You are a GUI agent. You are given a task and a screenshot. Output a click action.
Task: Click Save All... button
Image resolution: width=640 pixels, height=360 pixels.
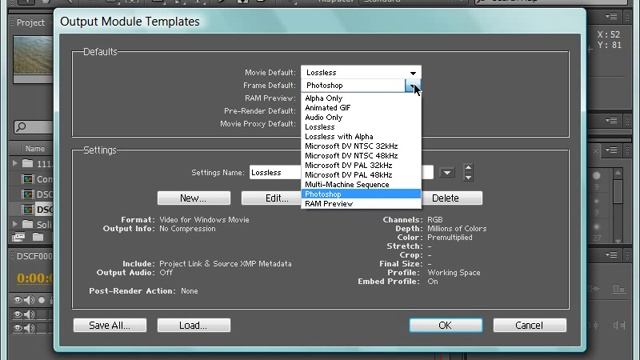point(110,325)
